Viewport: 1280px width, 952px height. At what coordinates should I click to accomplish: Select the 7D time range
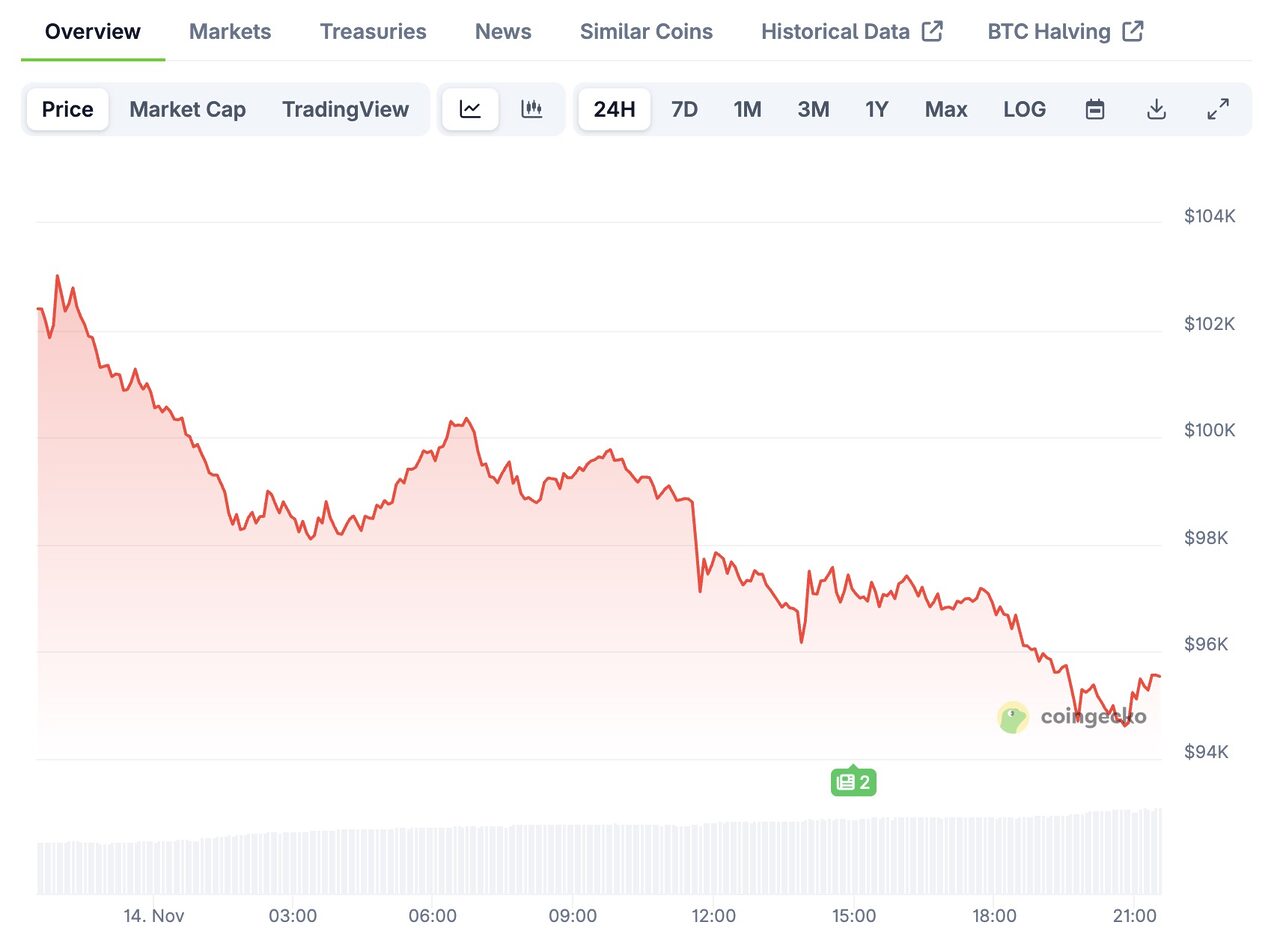tap(684, 109)
